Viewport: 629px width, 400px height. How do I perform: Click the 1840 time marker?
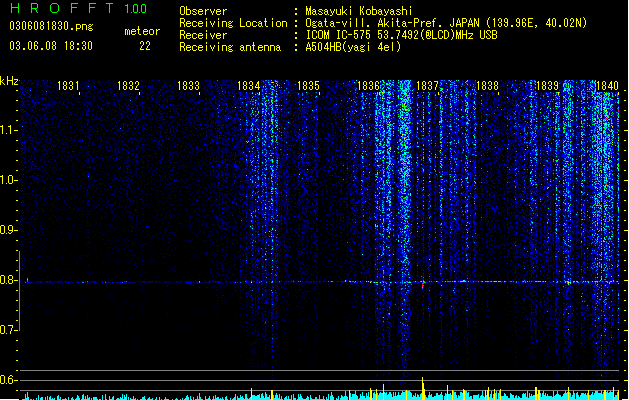(607, 86)
